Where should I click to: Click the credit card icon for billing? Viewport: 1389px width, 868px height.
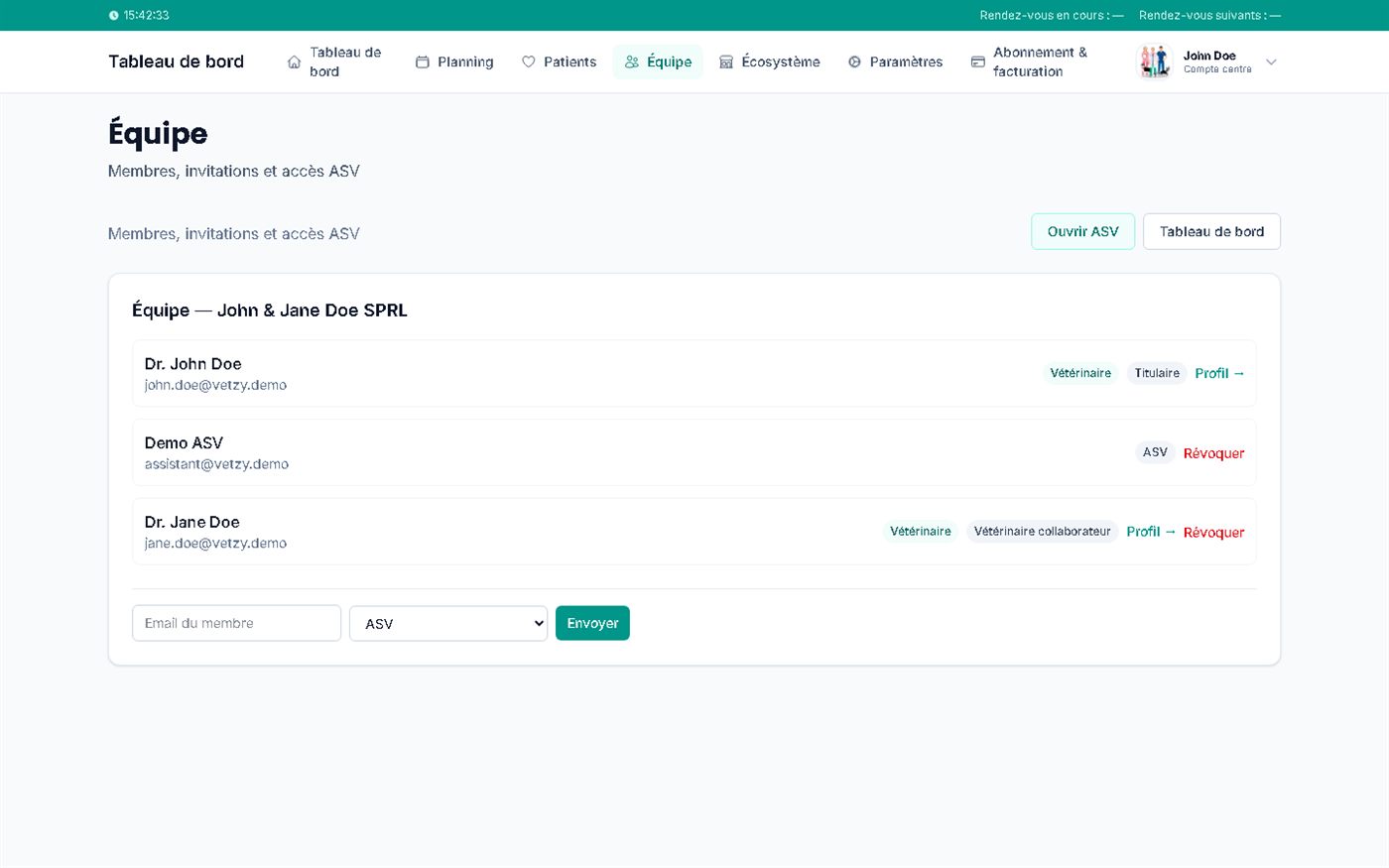click(x=978, y=62)
